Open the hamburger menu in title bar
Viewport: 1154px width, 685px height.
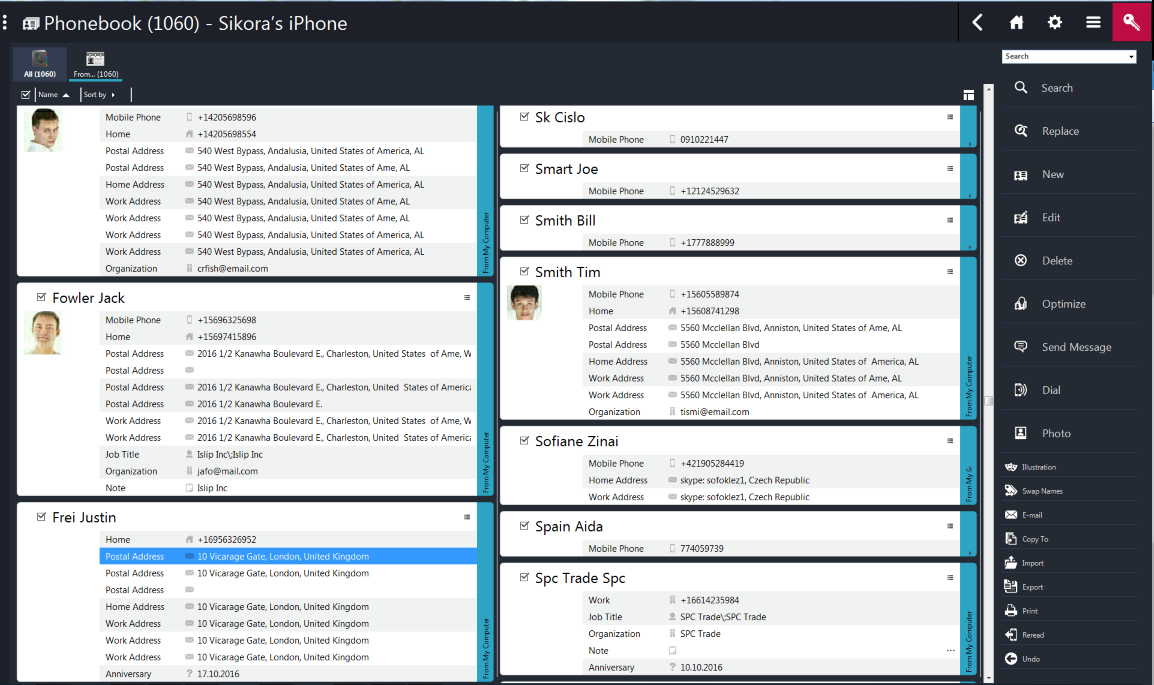pyautogui.click(x=1093, y=23)
